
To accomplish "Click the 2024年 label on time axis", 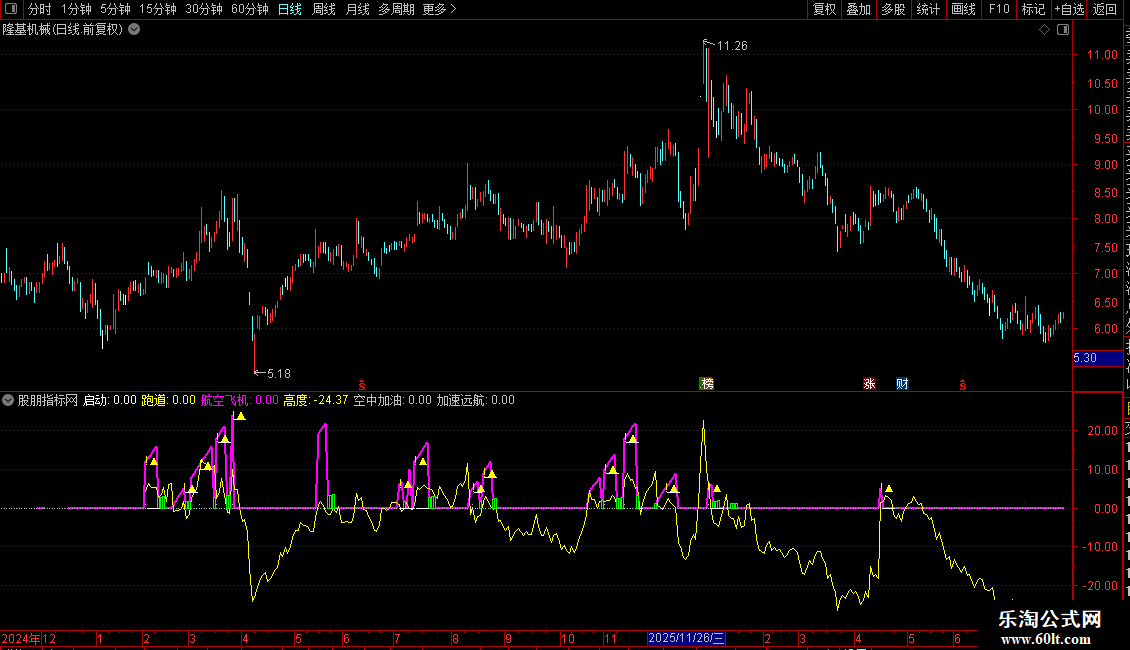I will (x=21, y=638).
